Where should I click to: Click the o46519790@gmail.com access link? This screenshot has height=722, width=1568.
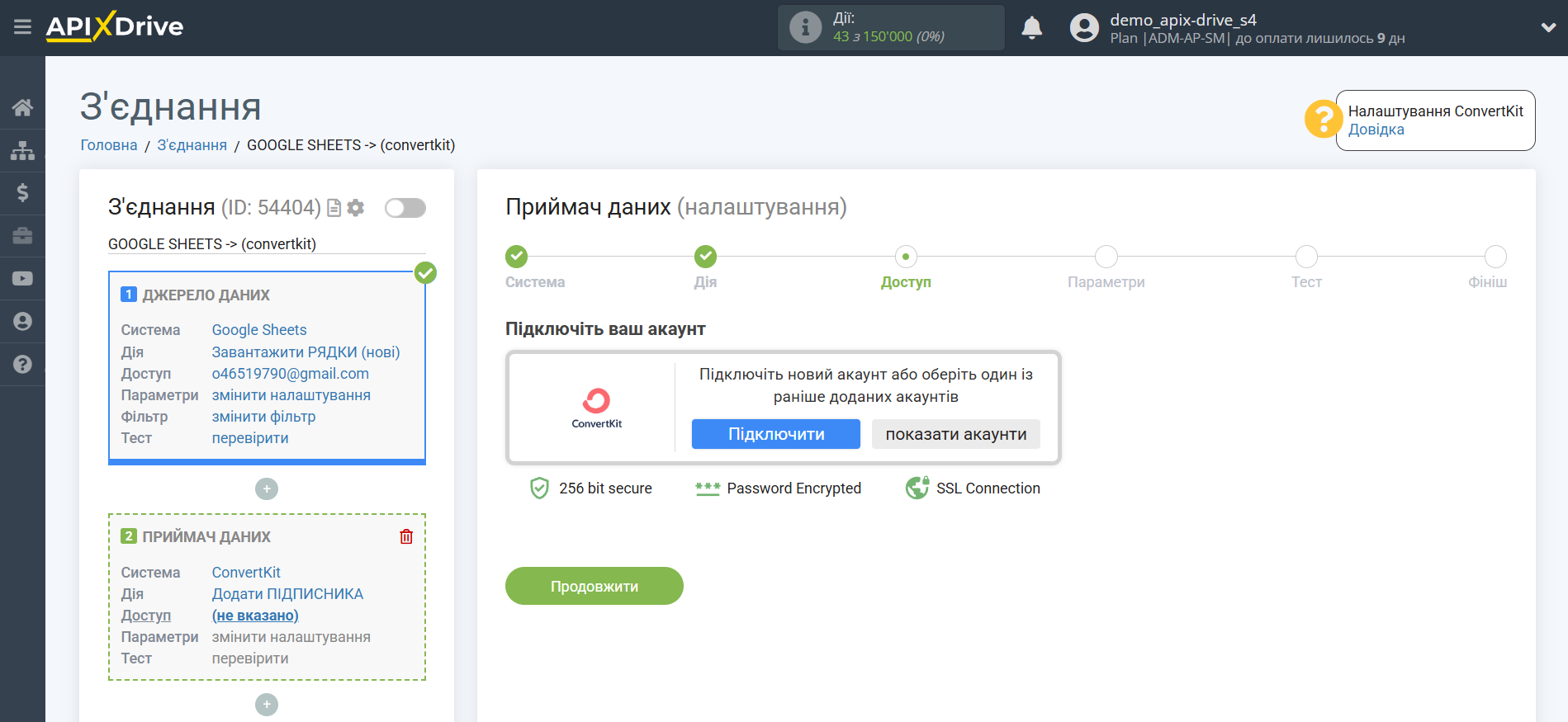click(x=290, y=374)
